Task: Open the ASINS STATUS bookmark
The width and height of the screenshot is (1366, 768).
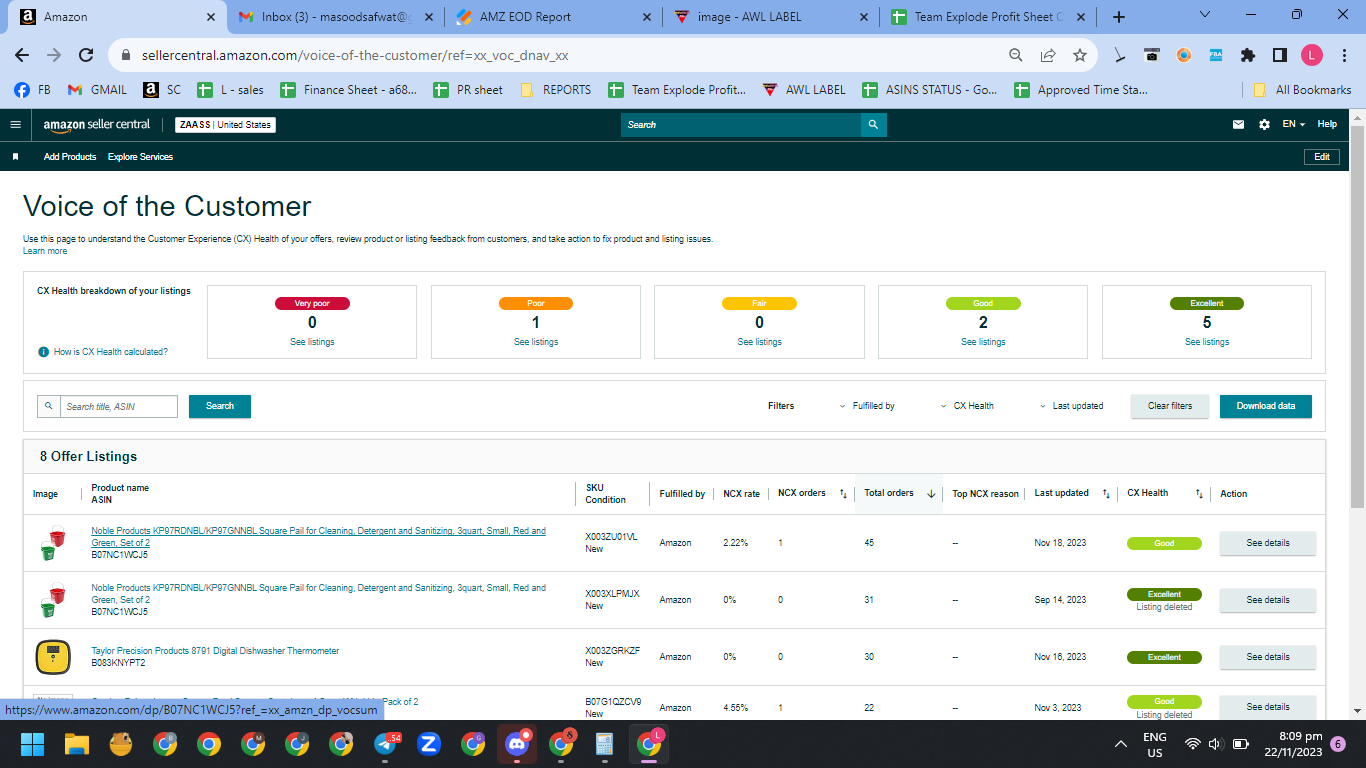Action: [x=929, y=89]
